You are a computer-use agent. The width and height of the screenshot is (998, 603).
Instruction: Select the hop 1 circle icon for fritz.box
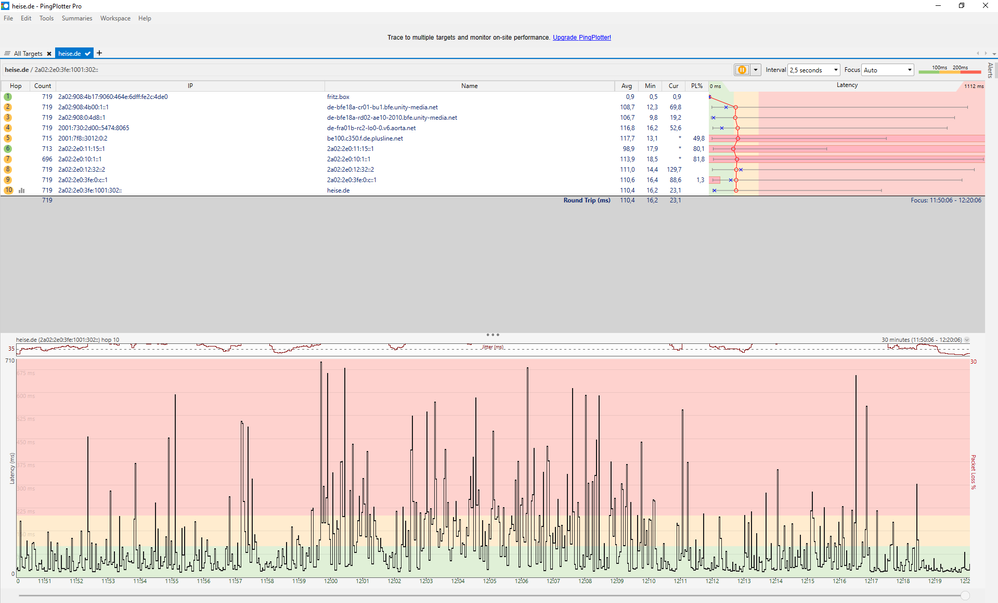(x=8, y=97)
